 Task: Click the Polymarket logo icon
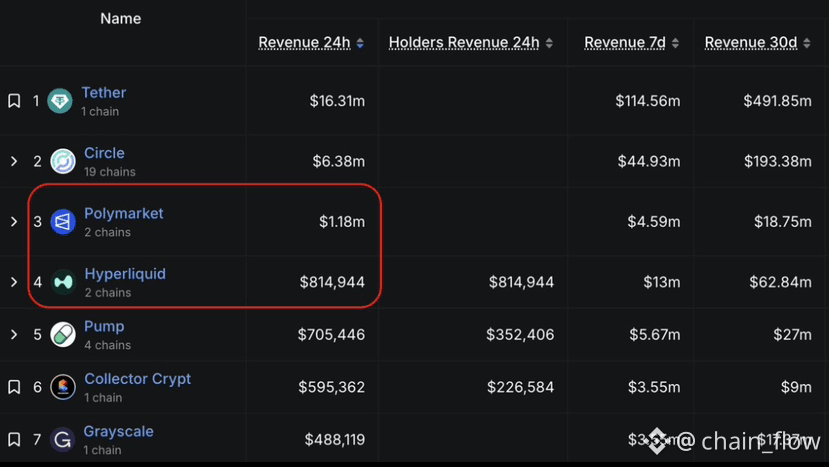tap(63, 222)
